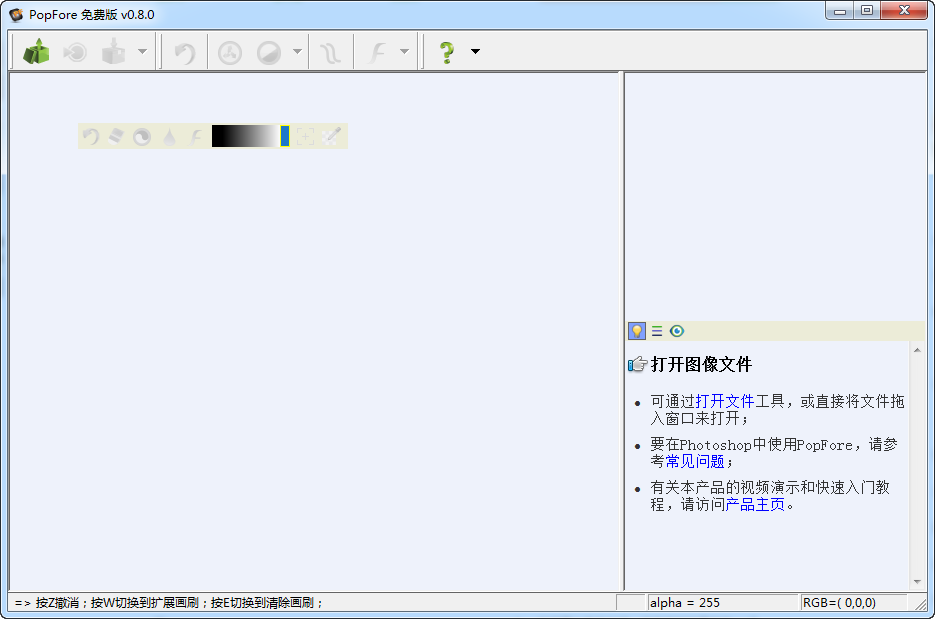Screen dimensions: 935x619
Task: Maximize the PopFore window
Action: [x=867, y=11]
